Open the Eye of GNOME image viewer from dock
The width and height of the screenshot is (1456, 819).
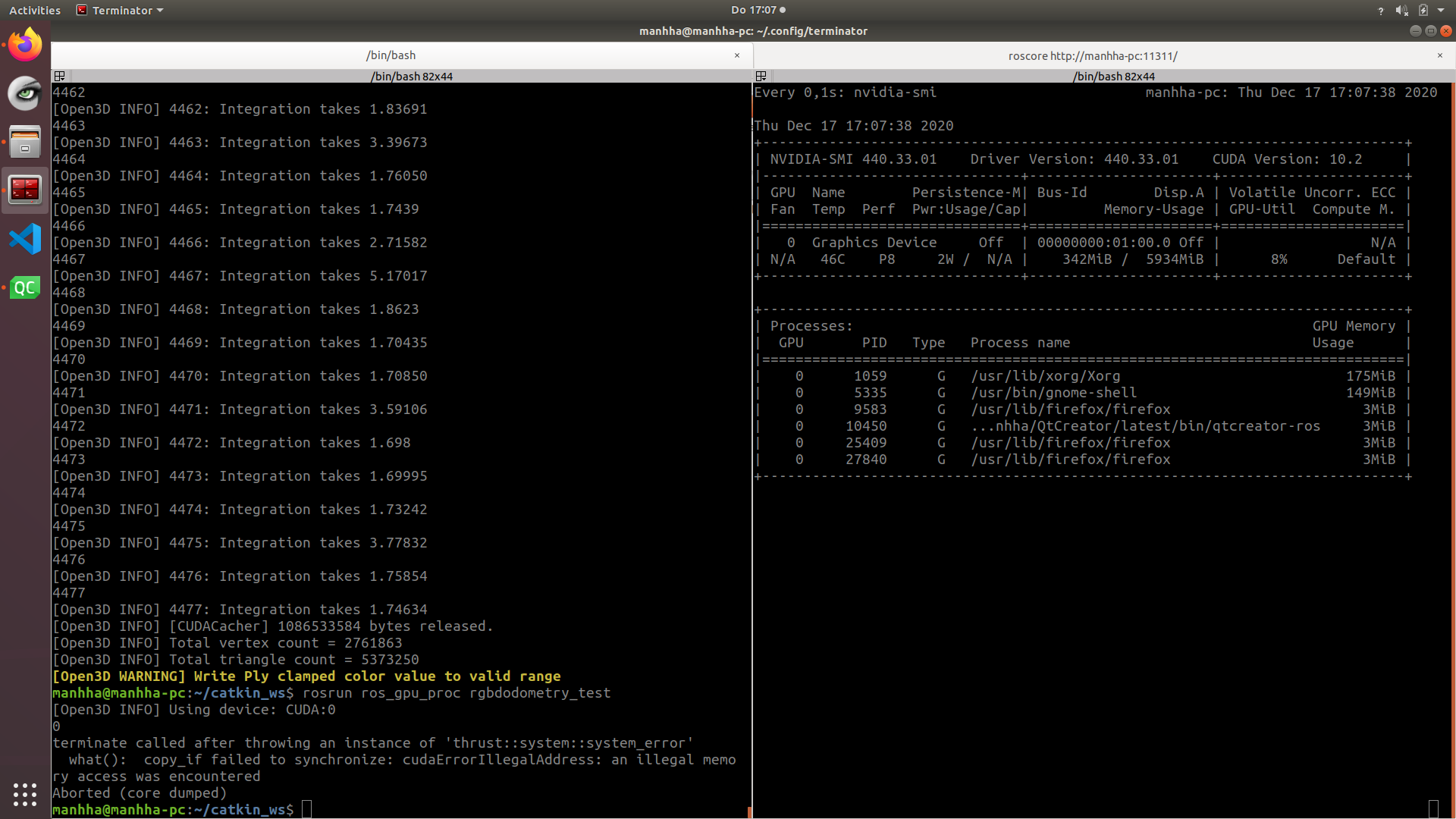(x=25, y=93)
